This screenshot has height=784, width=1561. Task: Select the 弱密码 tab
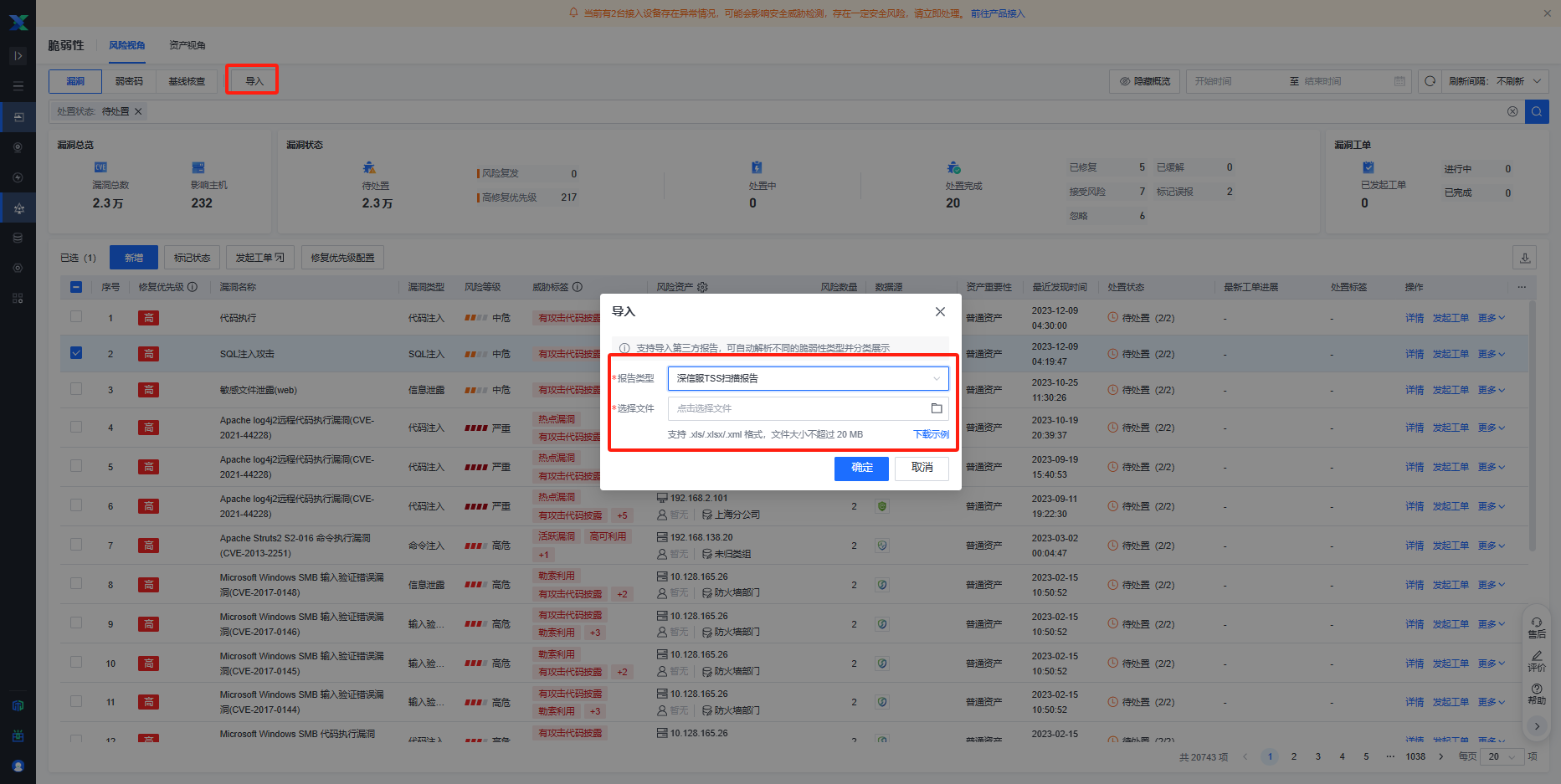click(129, 81)
